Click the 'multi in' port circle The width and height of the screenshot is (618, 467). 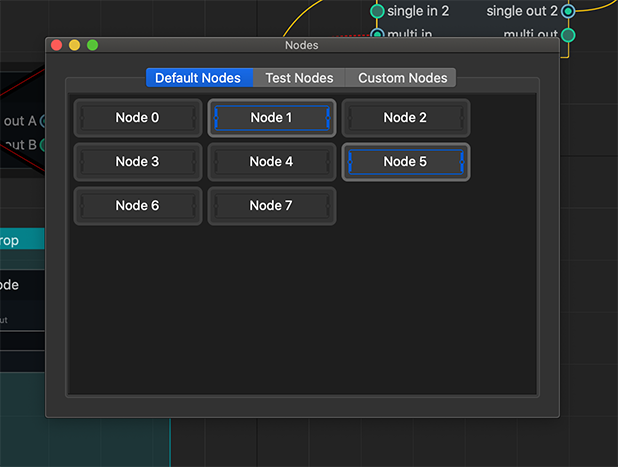377,35
